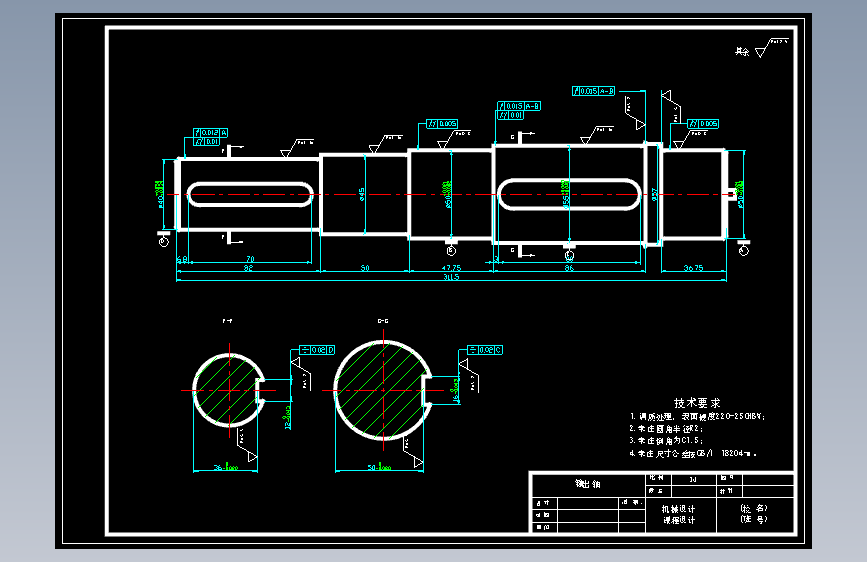867x562 pixels.
Task: Click the hatched G-G cross-section circle
Action: [383, 391]
